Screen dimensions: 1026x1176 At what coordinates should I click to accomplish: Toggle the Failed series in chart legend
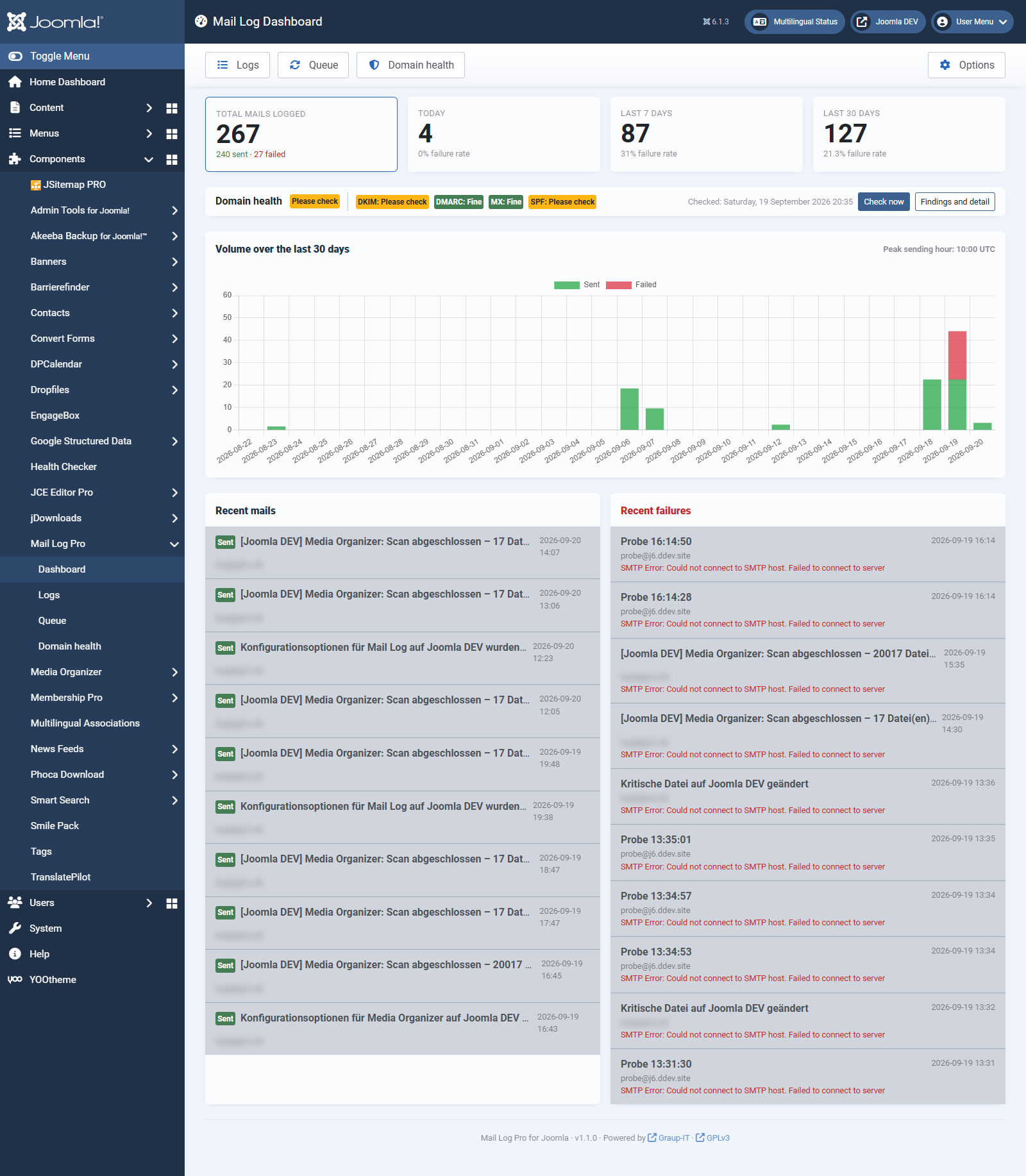pyautogui.click(x=631, y=285)
